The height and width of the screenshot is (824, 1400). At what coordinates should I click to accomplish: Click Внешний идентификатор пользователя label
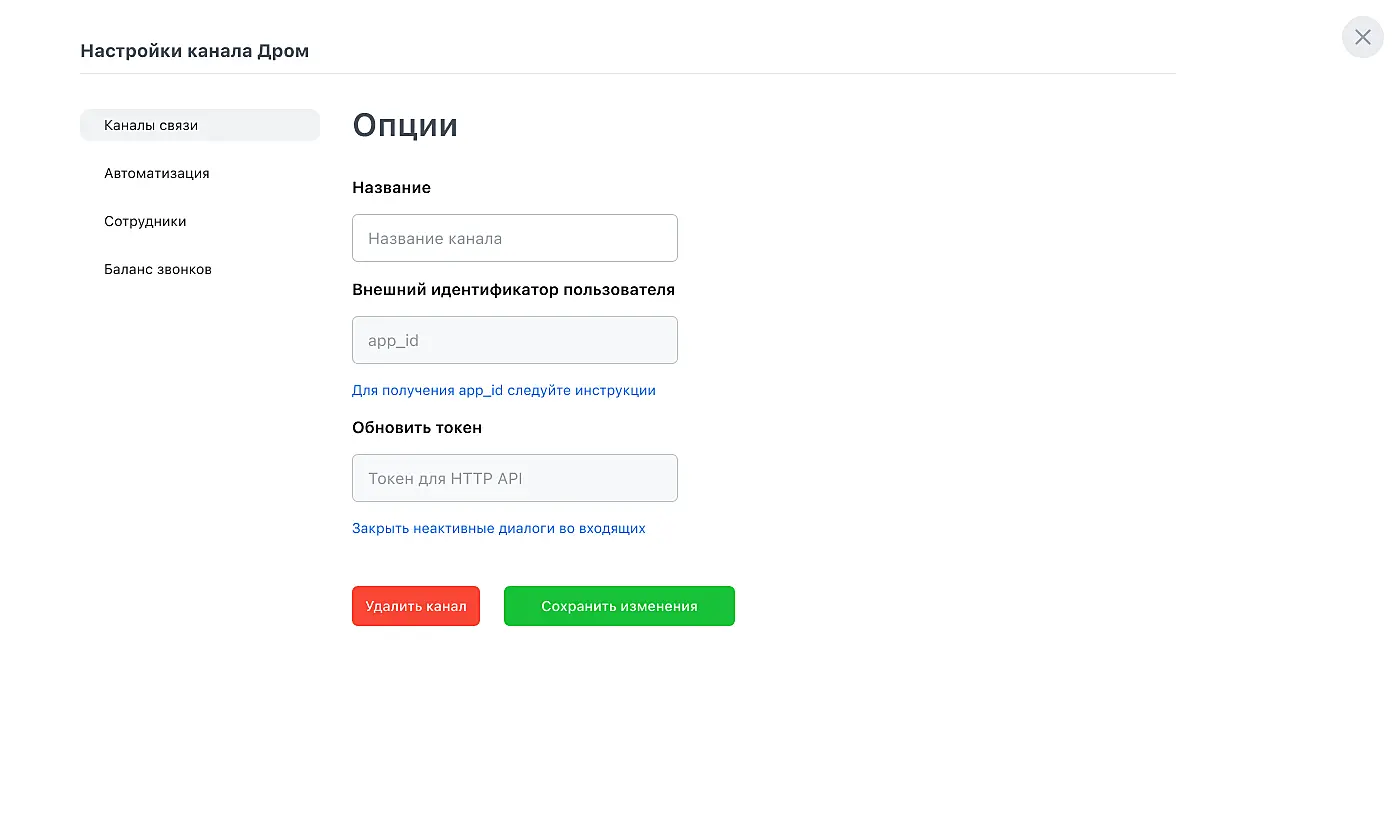[x=513, y=289]
